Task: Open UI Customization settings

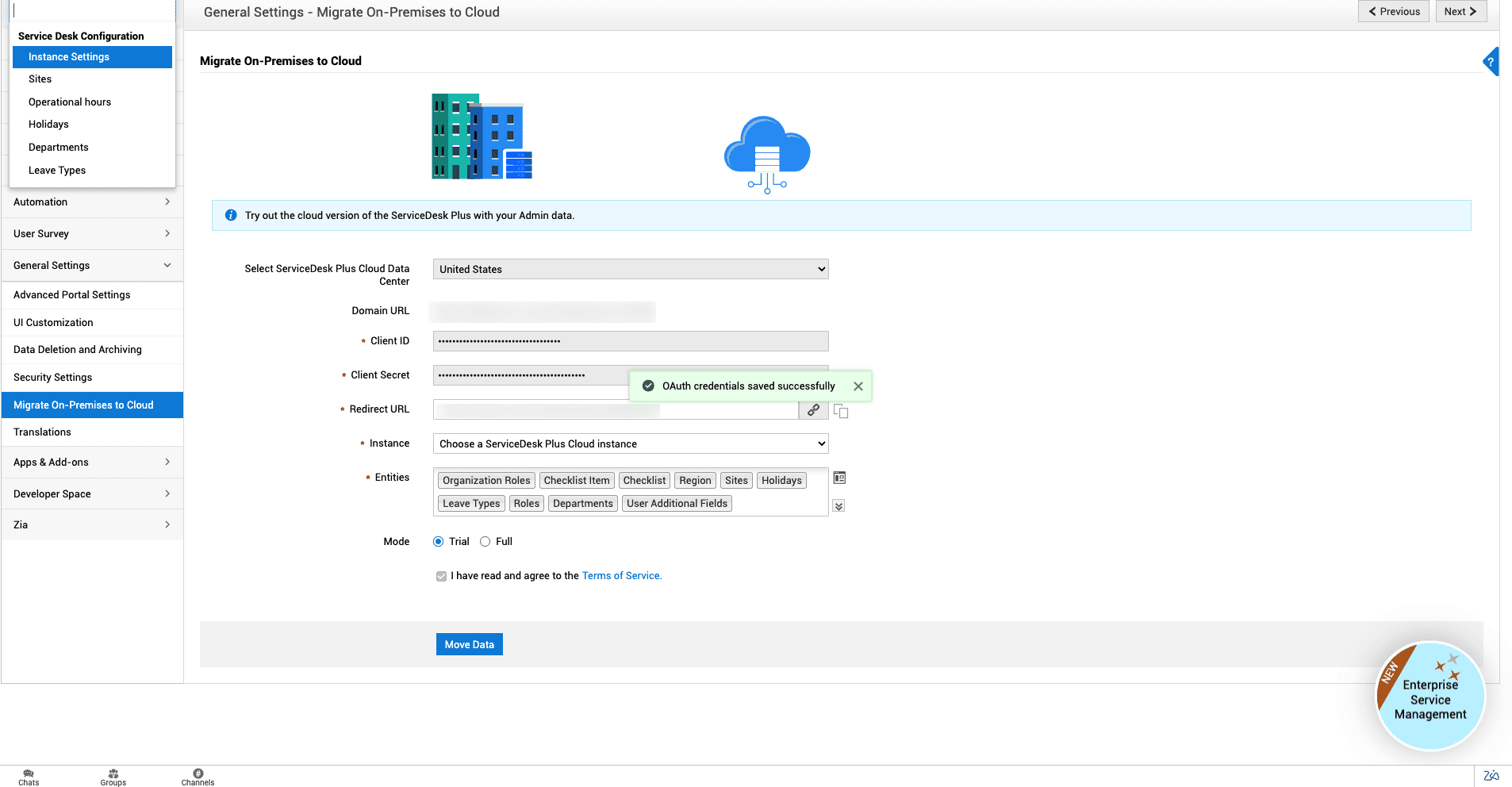Action: pyautogui.click(x=92, y=323)
